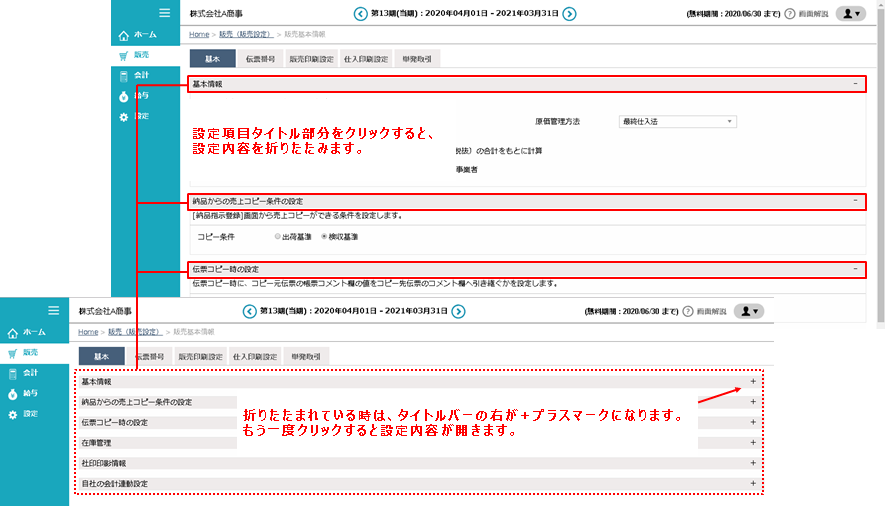
Task: Click the ホーム house icon in upper screen
Action: [x=124, y=35]
